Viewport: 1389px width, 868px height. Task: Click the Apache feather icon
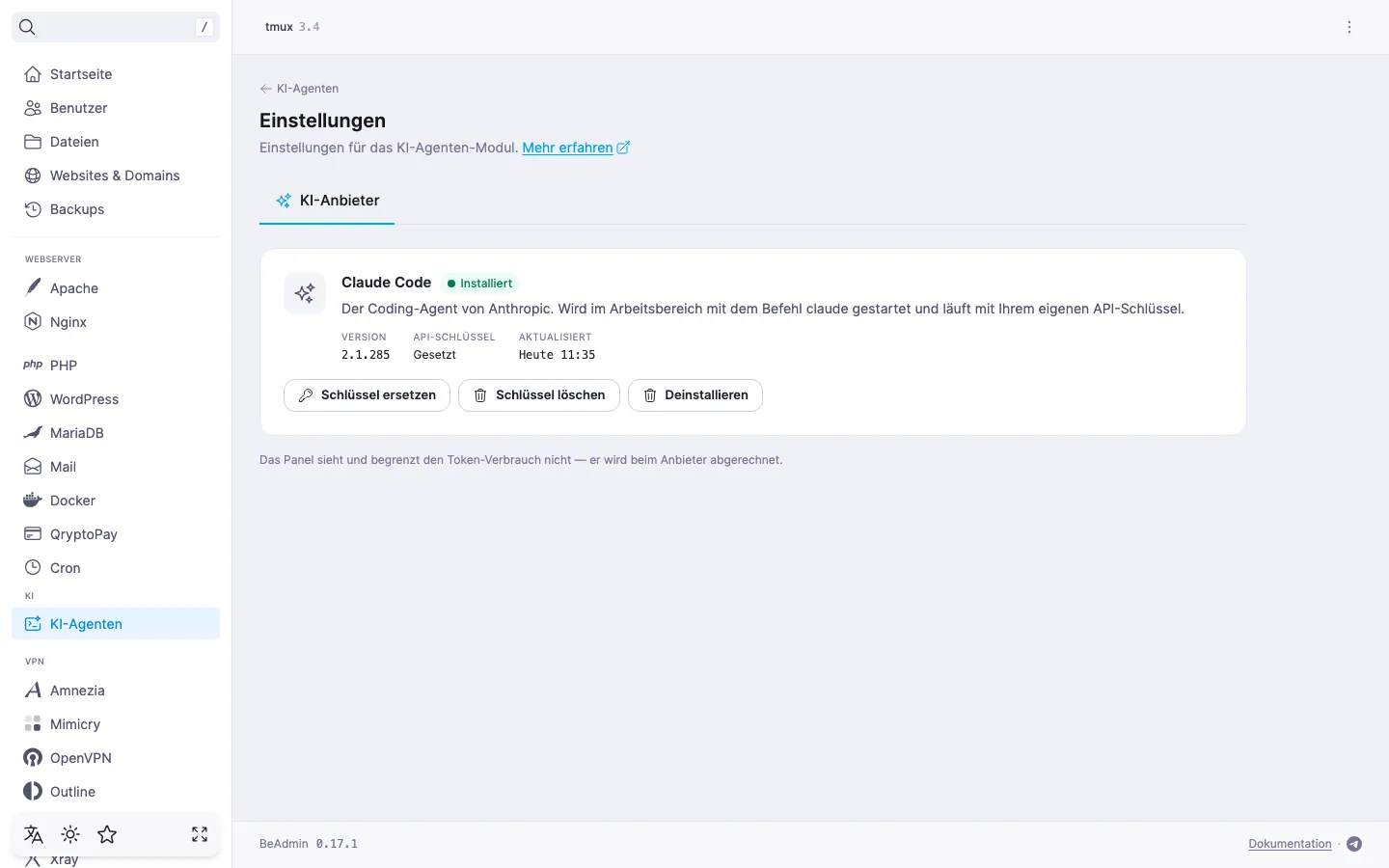[x=33, y=288]
